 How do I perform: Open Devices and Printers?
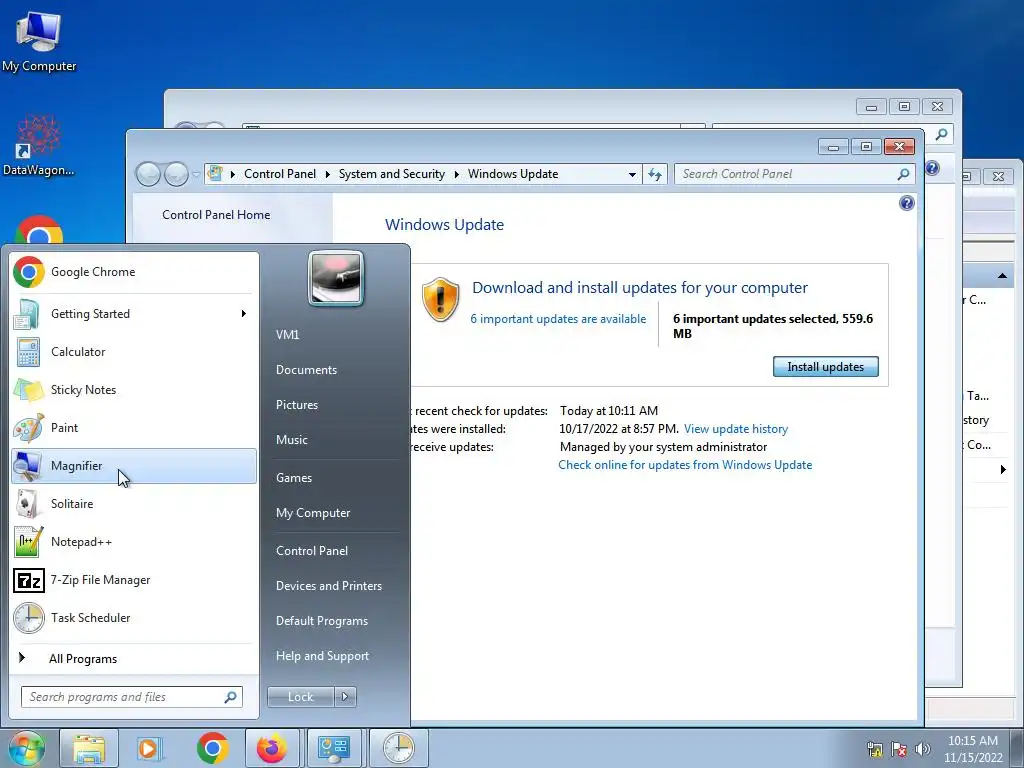click(x=329, y=586)
